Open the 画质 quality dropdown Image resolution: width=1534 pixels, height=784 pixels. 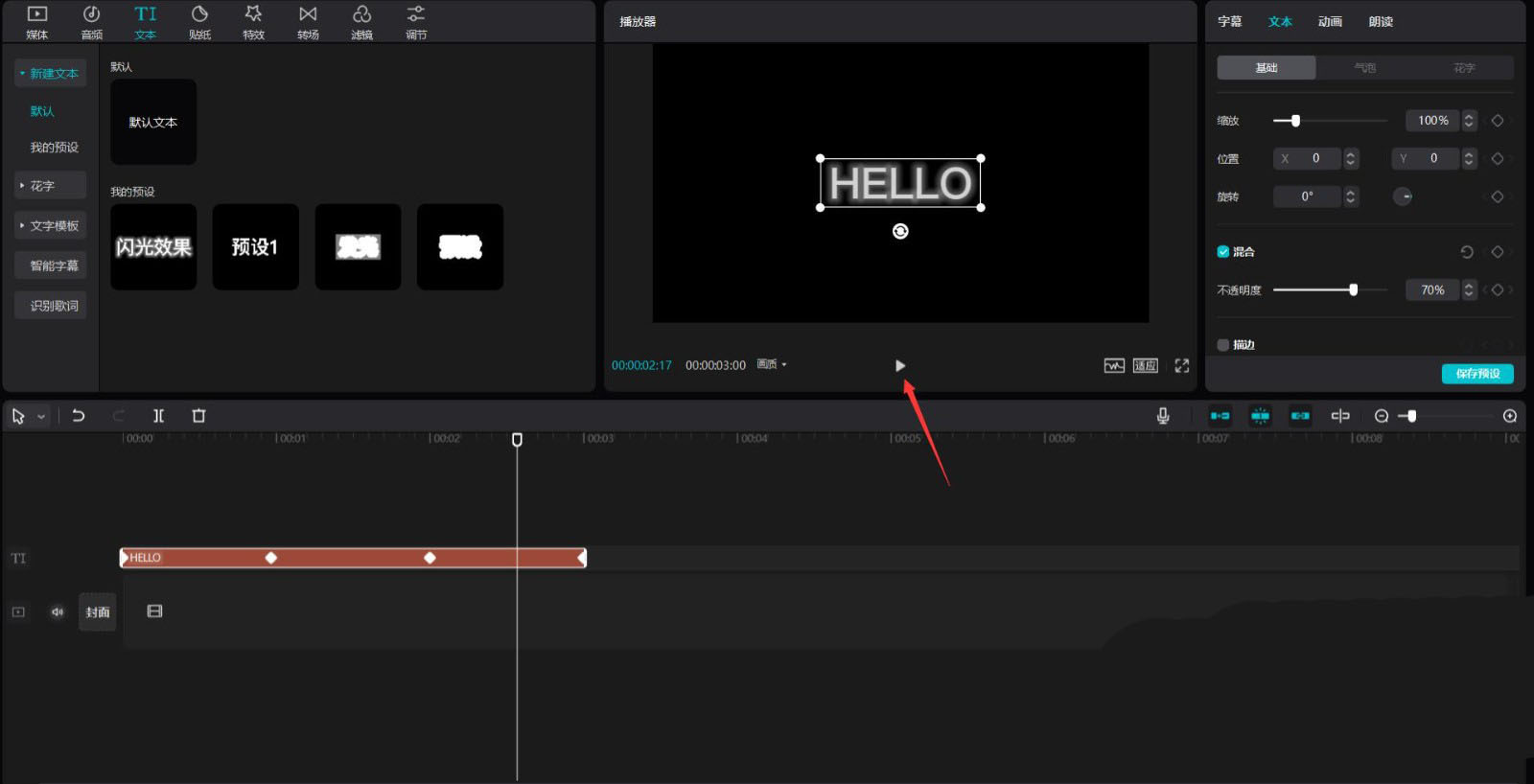click(772, 364)
